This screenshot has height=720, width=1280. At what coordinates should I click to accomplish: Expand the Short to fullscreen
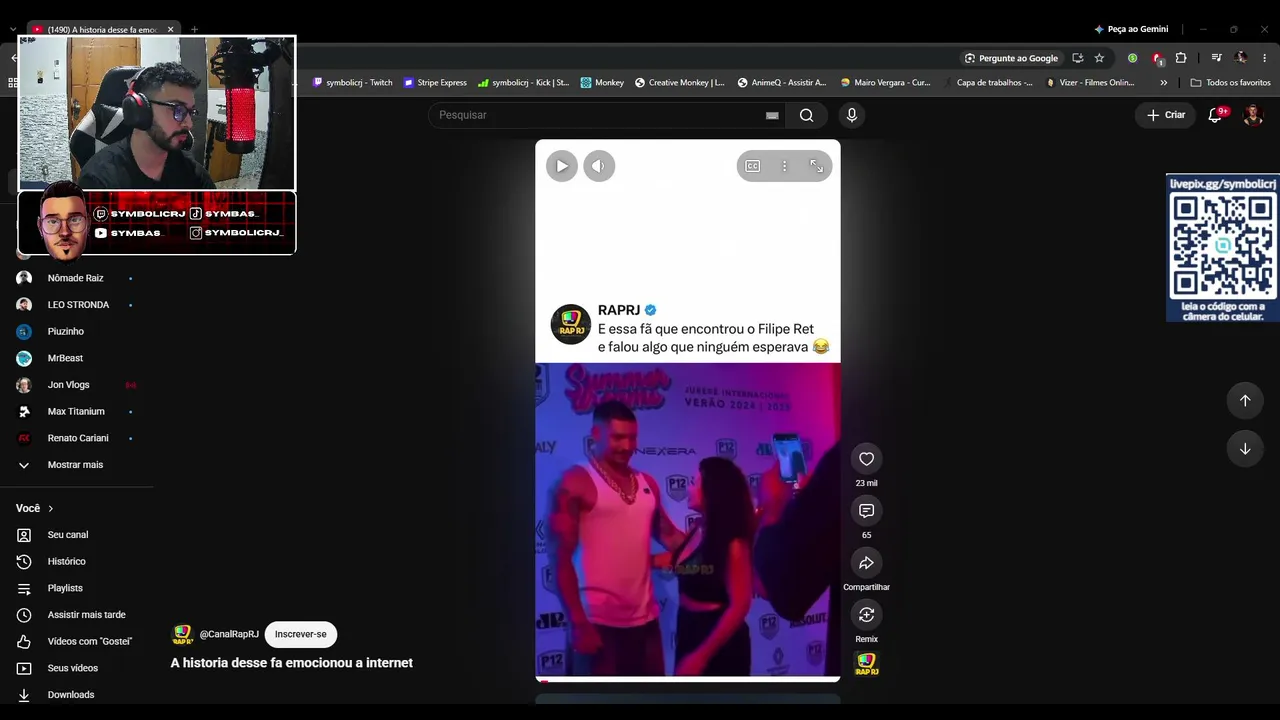817,166
